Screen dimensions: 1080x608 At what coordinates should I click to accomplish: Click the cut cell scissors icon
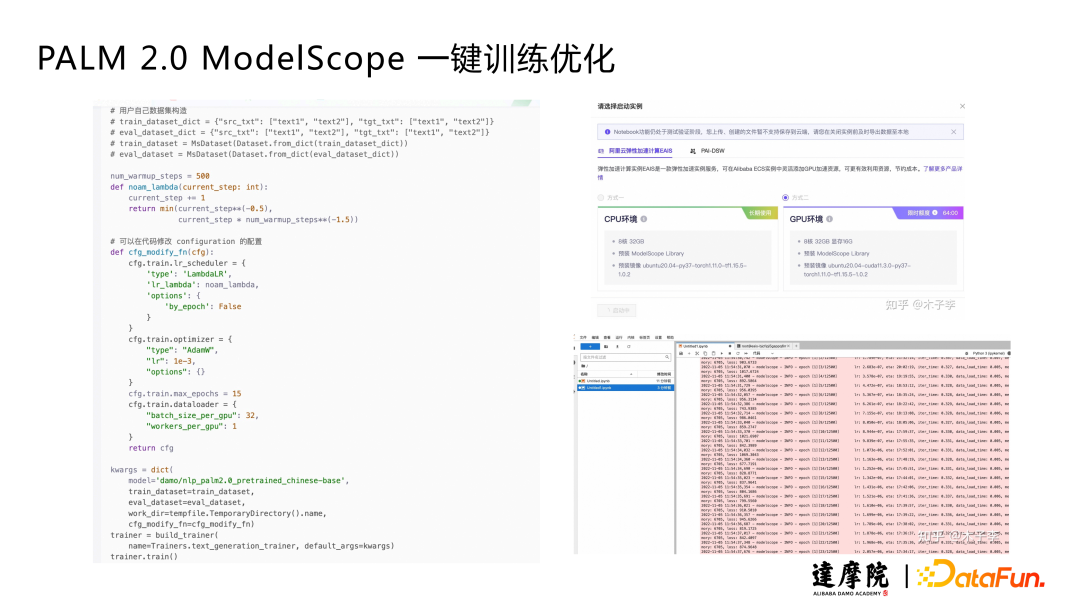click(696, 353)
